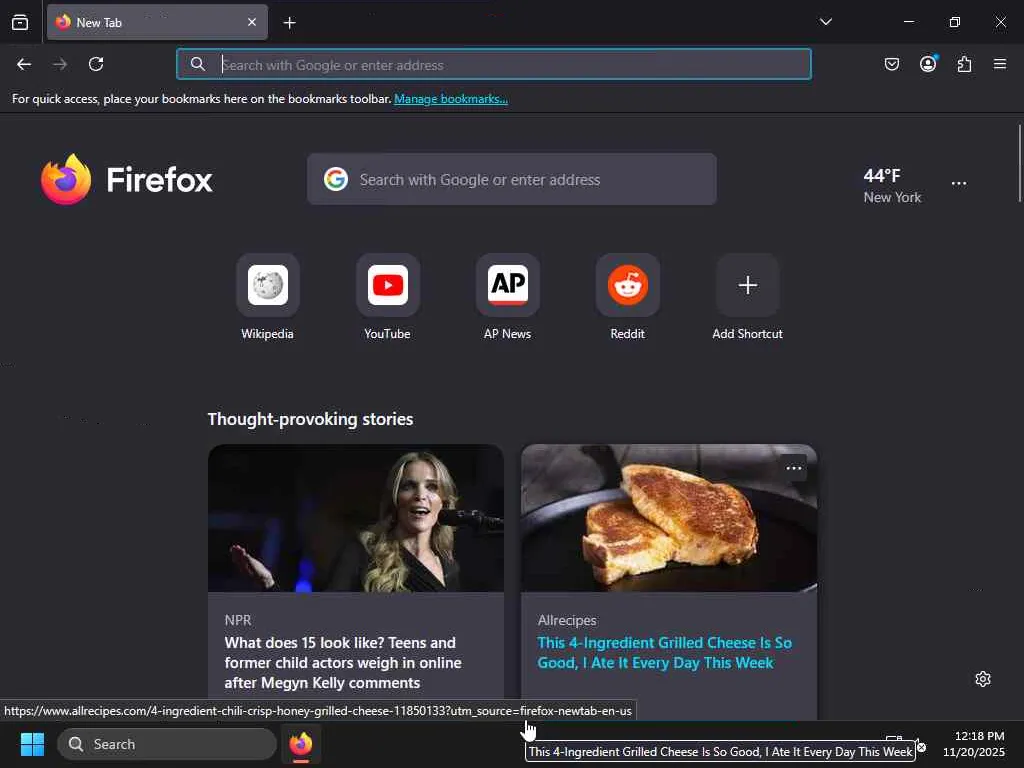
Task: Focus the top address bar field
Action: click(494, 64)
